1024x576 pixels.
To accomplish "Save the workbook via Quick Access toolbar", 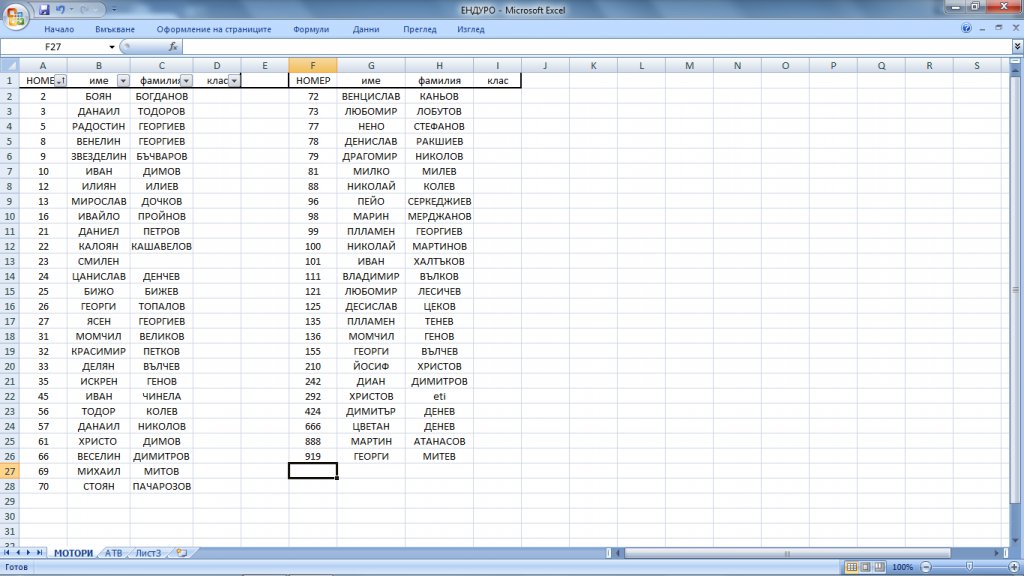I will point(44,10).
